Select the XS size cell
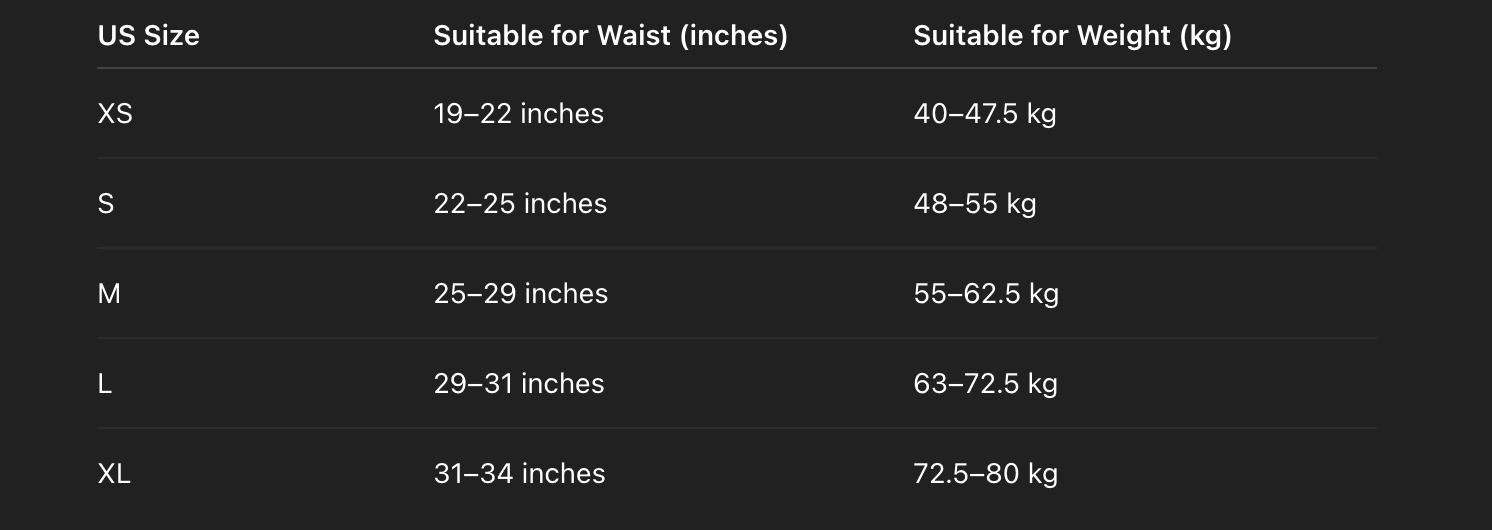 [x=115, y=114]
